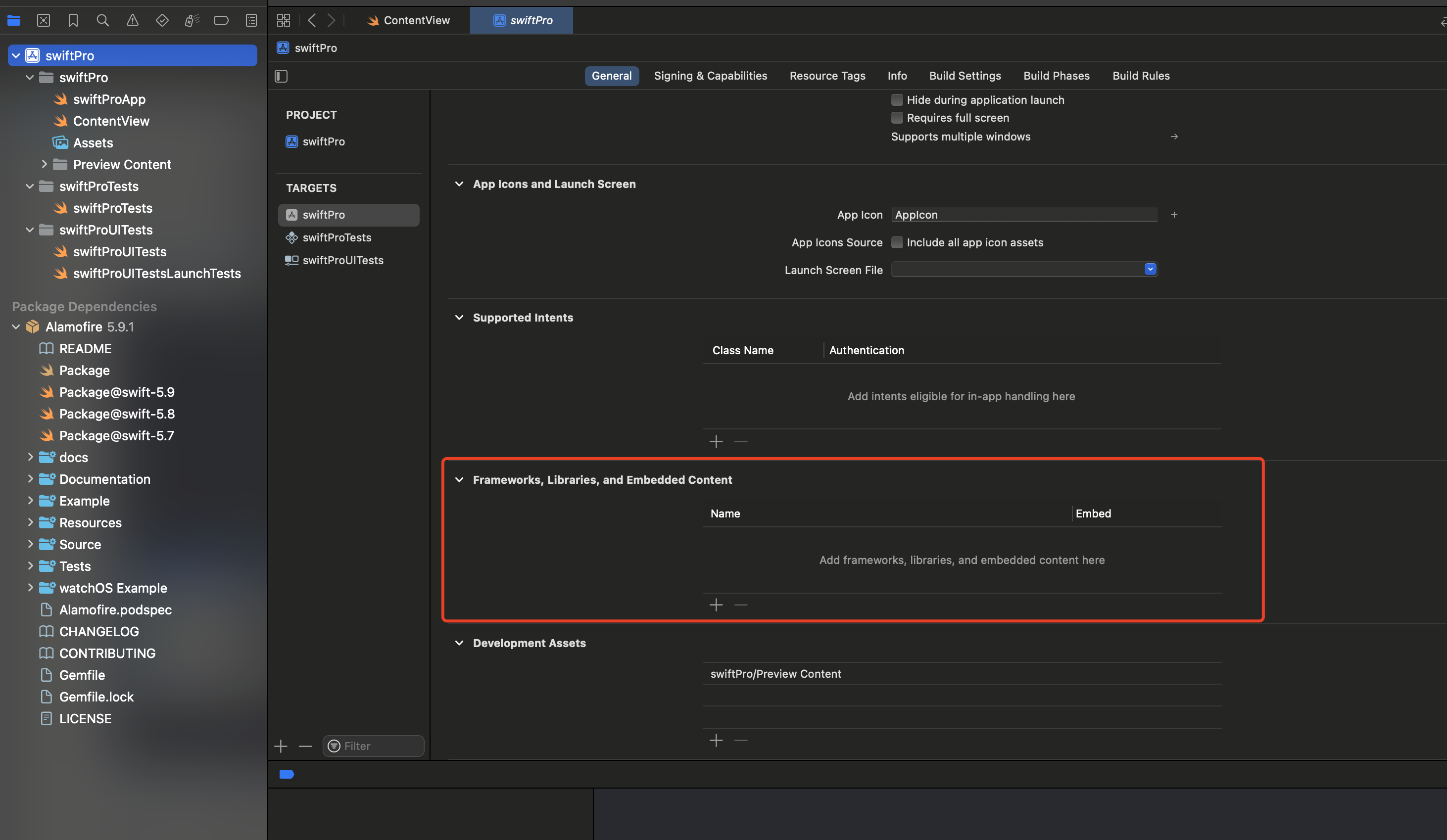The width and height of the screenshot is (1447, 840).
Task: Expand the Preview Content folder
Action: click(x=44, y=165)
